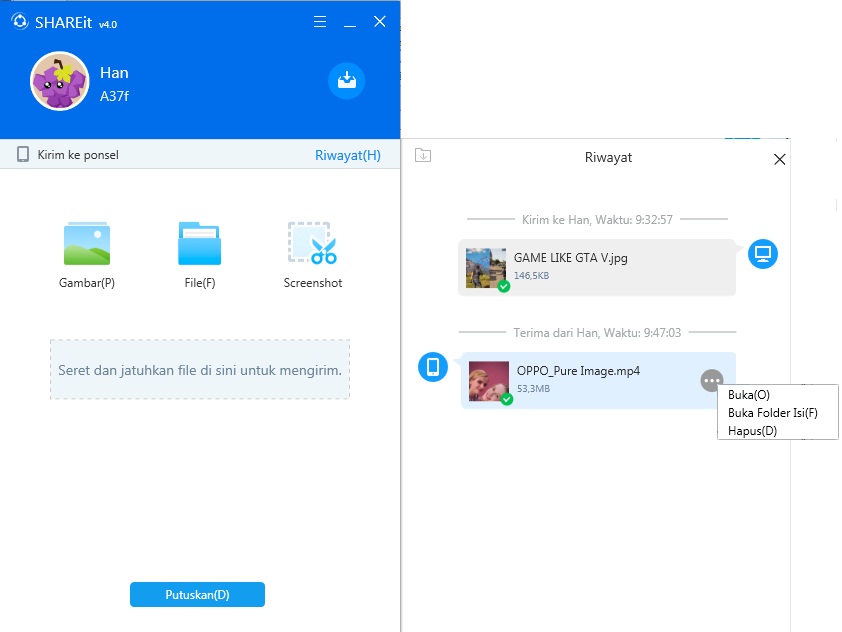Click the 146,5KB file size text
Screen dimensions: 842x632
click(x=531, y=275)
